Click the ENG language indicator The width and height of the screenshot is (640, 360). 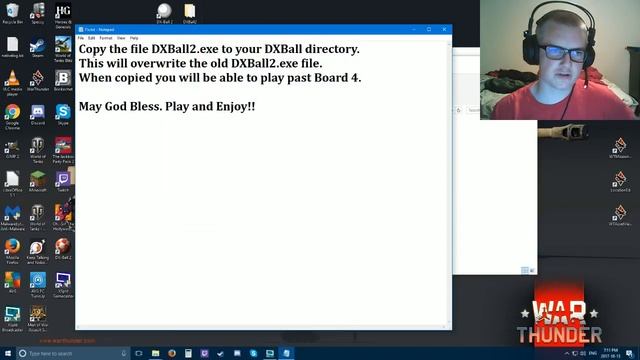pyautogui.click(x=593, y=353)
